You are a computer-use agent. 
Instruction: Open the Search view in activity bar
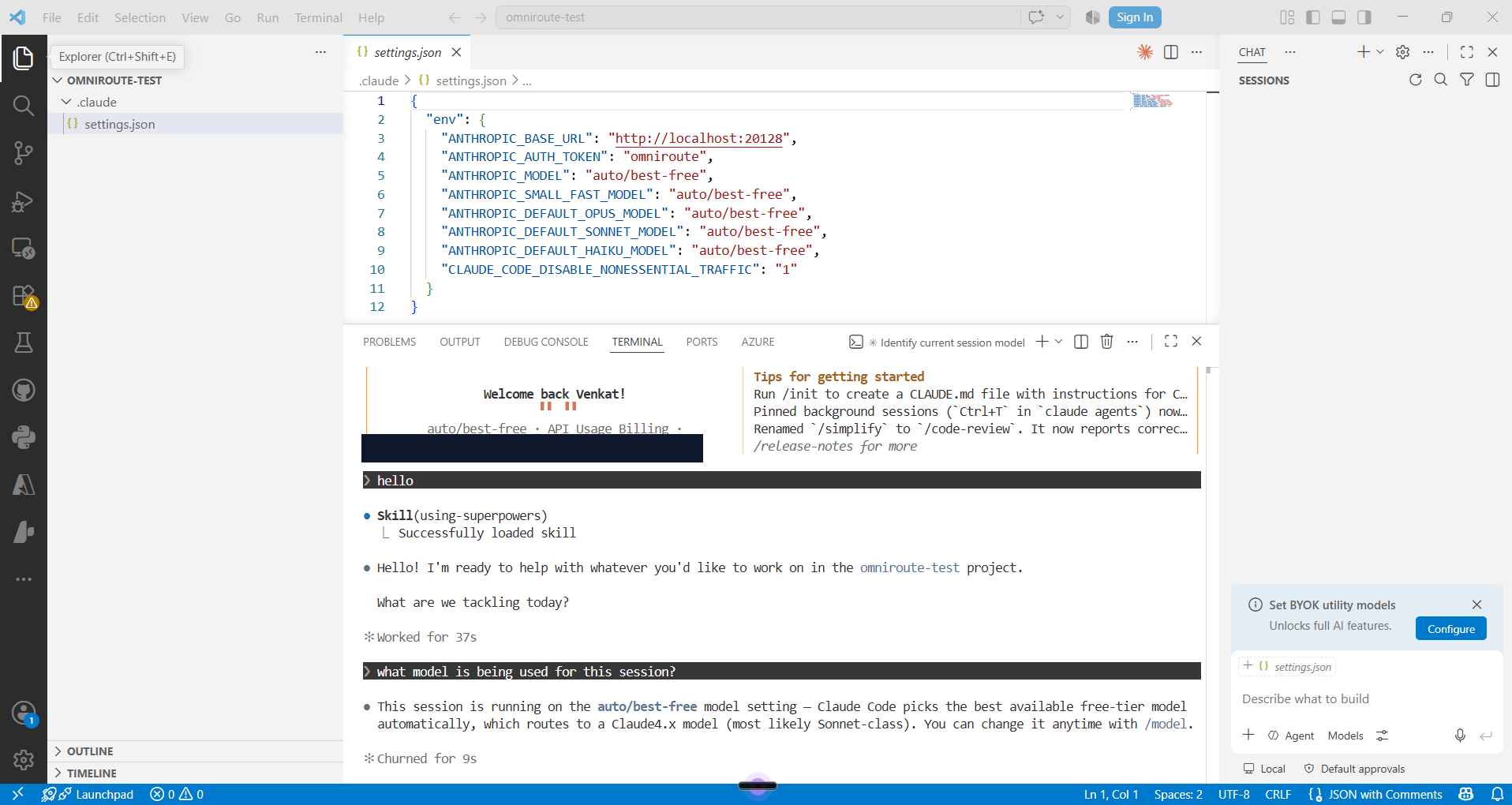click(23, 105)
